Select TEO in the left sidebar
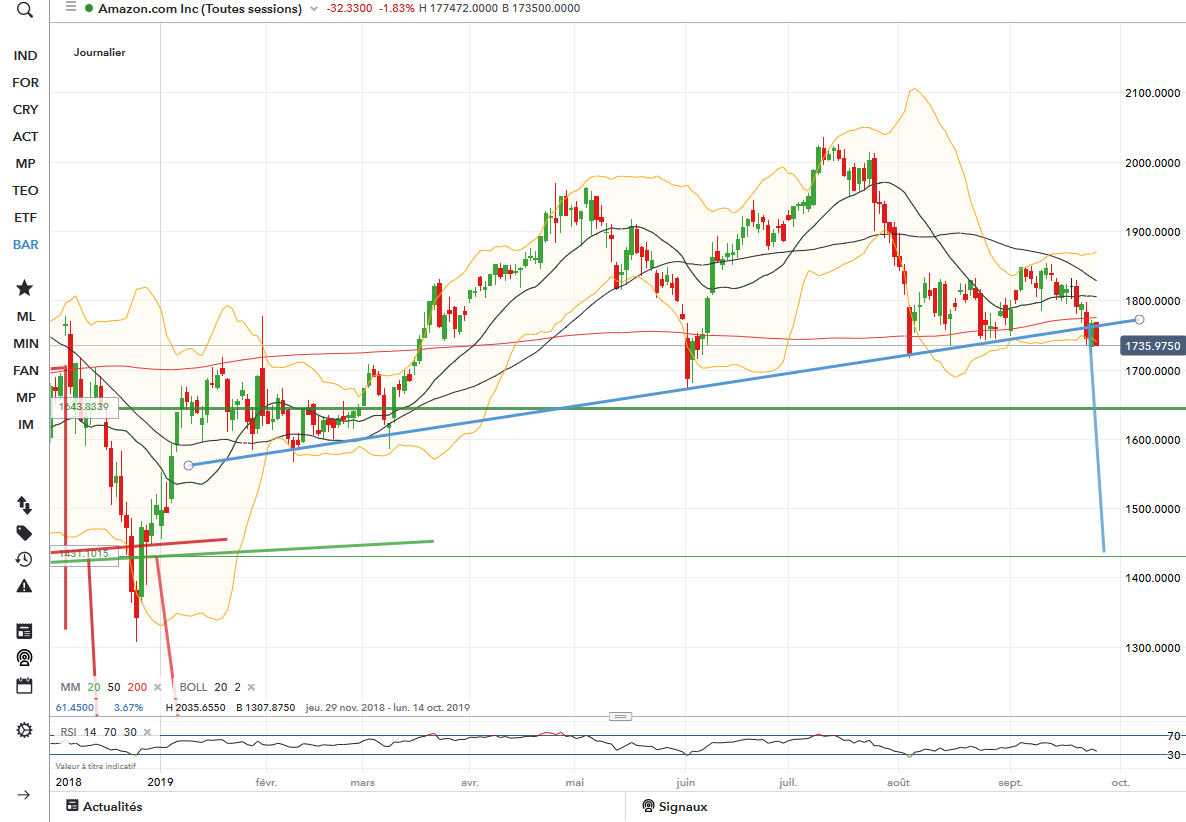 click(25, 191)
